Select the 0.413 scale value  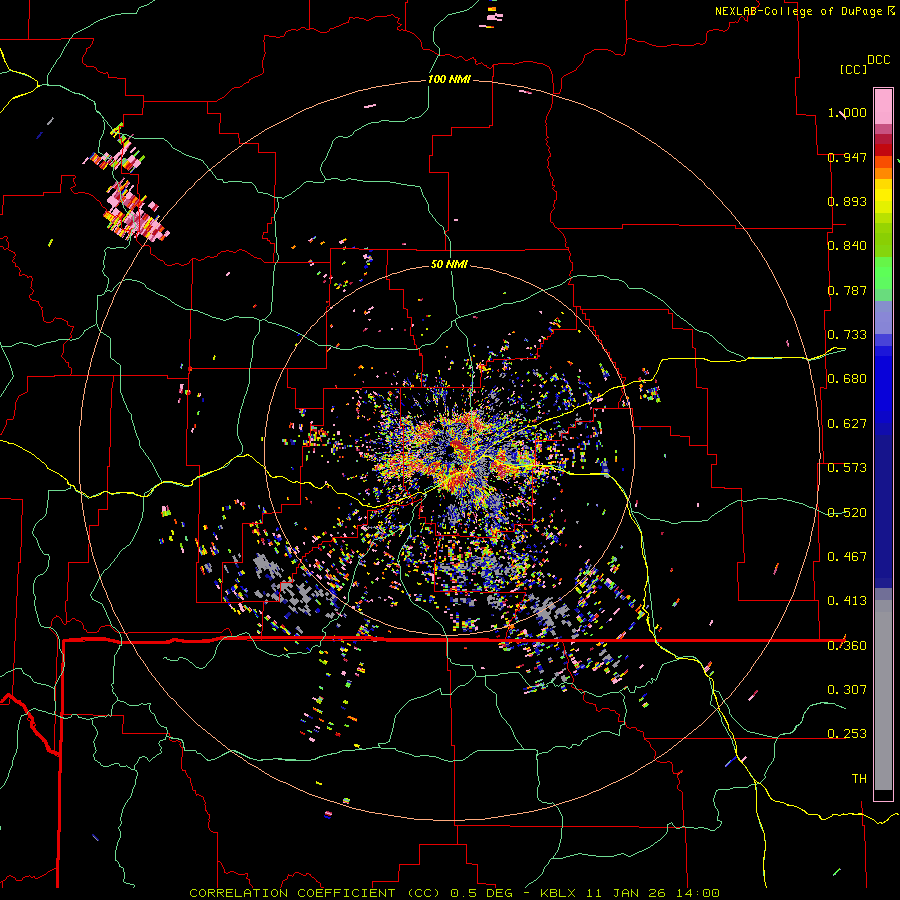click(847, 601)
